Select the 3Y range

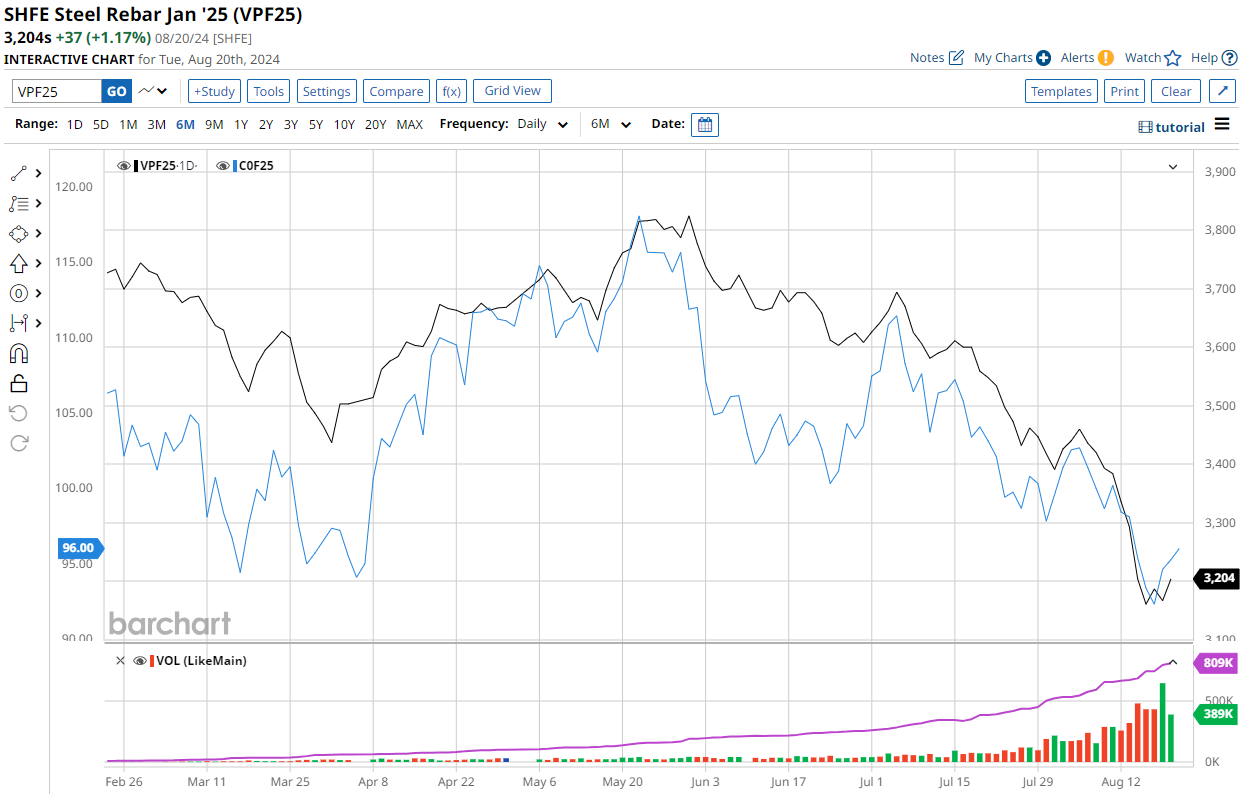290,125
